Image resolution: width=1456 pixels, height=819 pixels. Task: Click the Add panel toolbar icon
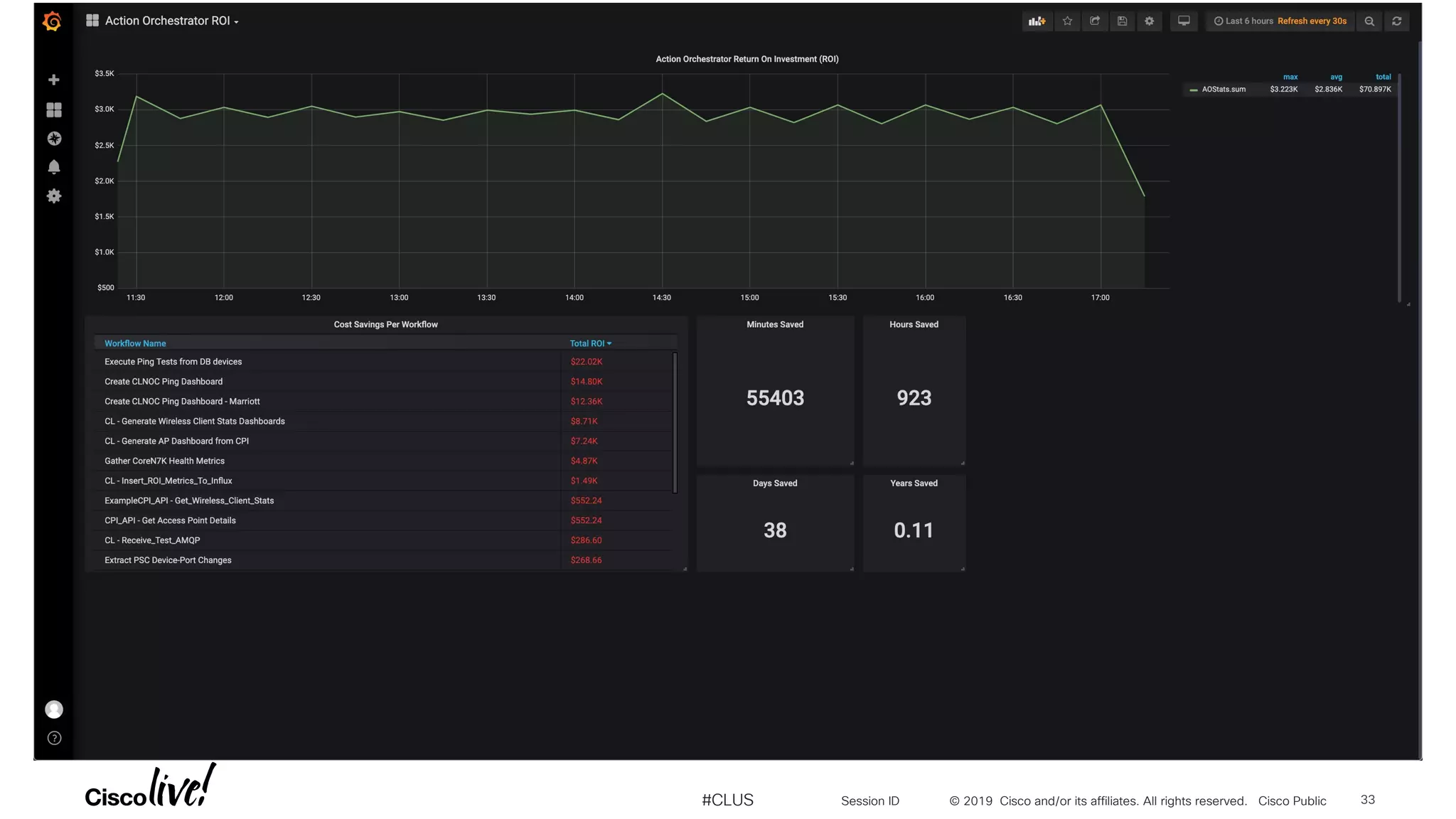coord(1037,21)
